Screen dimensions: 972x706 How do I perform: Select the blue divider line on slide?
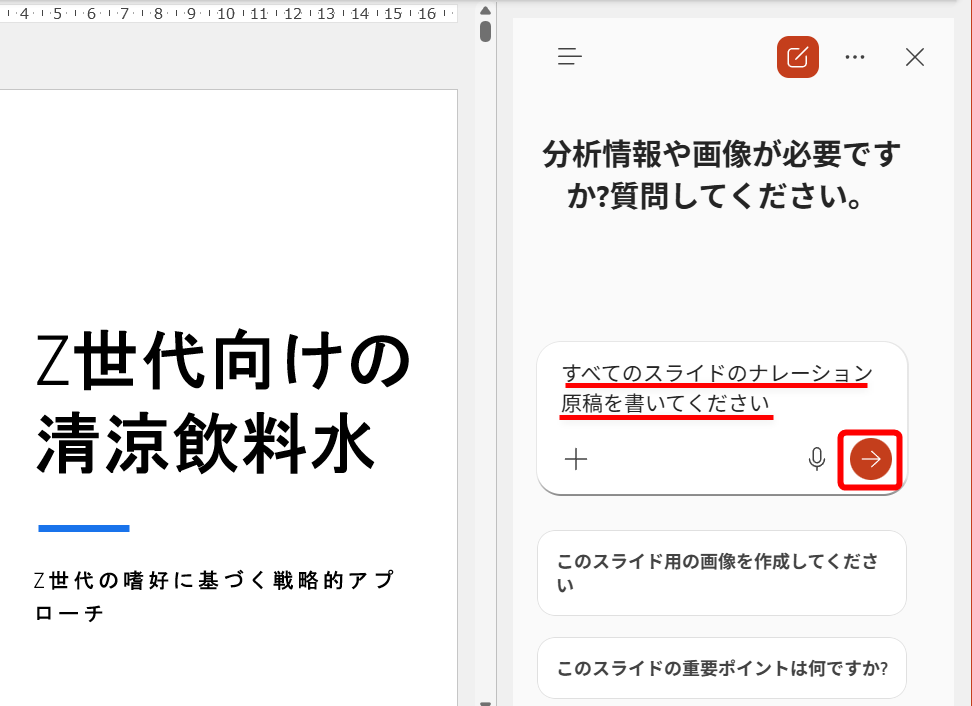tap(83, 528)
